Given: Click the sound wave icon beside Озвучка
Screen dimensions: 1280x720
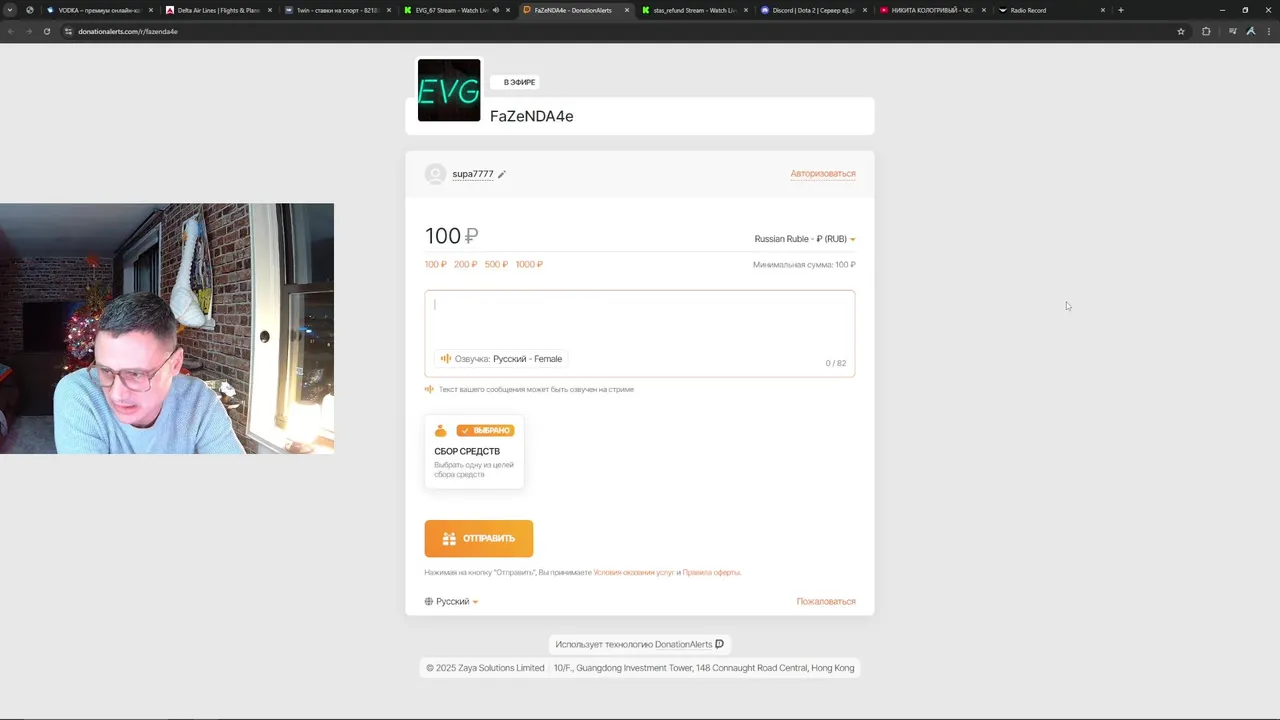Looking at the screenshot, I should [x=446, y=359].
